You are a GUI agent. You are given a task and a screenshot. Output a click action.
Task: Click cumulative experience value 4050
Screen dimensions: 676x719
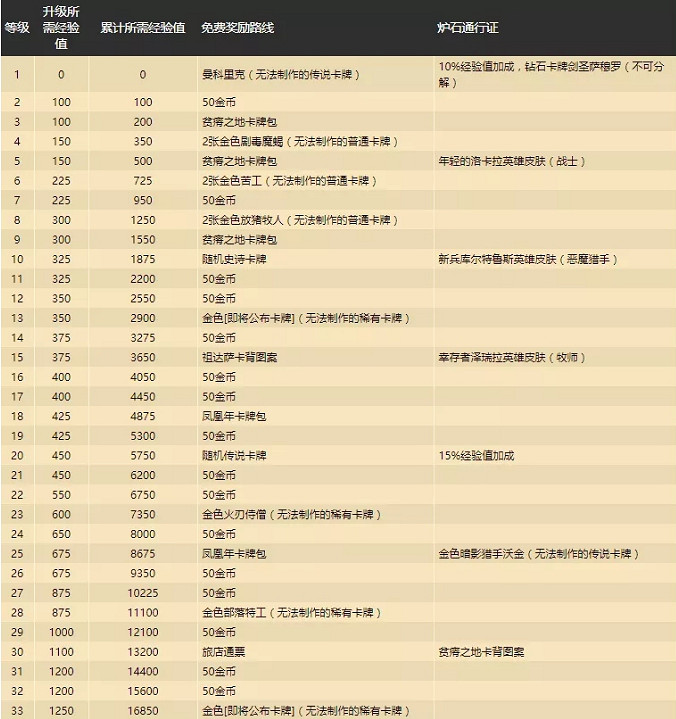pyautogui.click(x=143, y=377)
